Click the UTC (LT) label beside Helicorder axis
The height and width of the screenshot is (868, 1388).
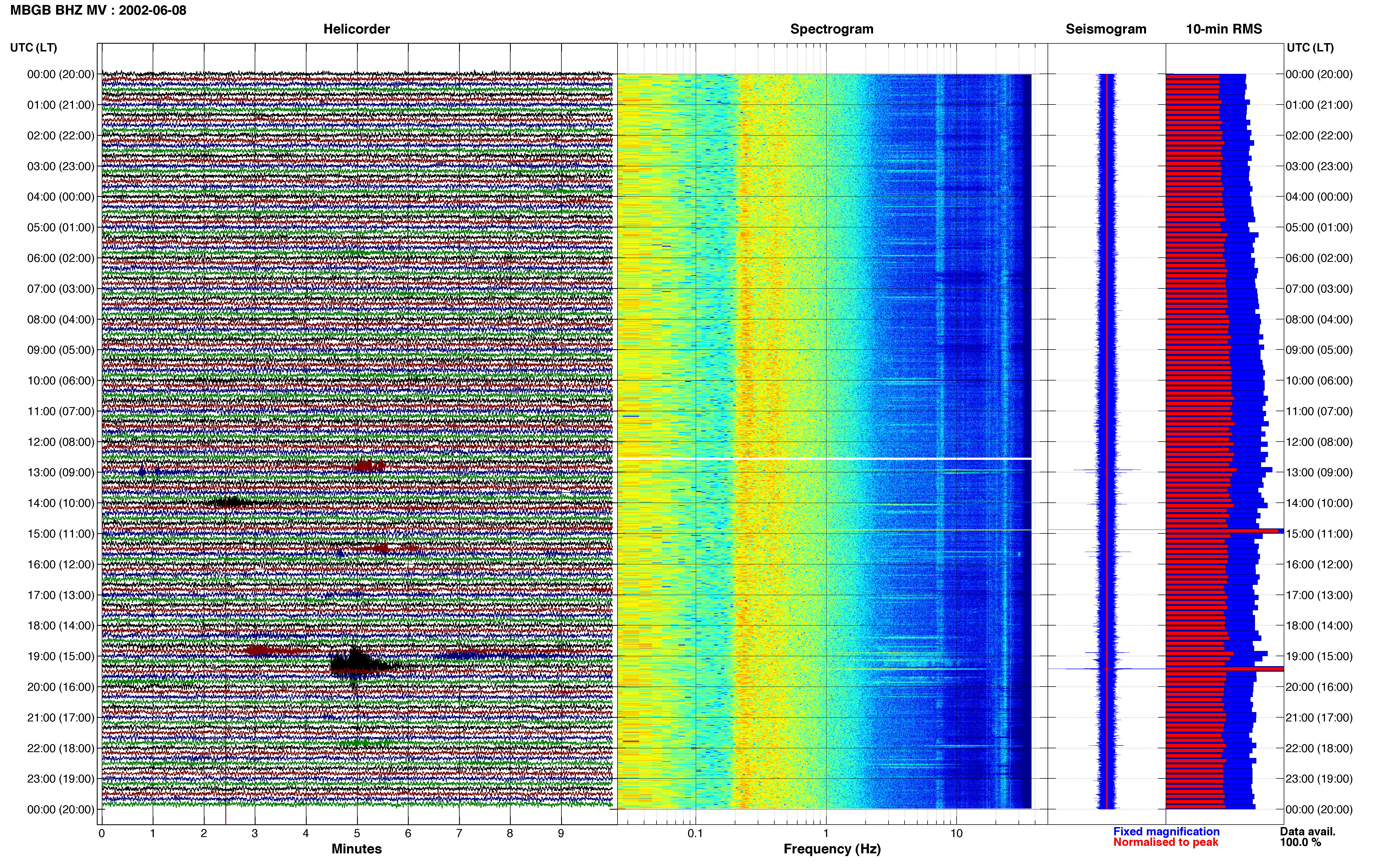(x=33, y=48)
